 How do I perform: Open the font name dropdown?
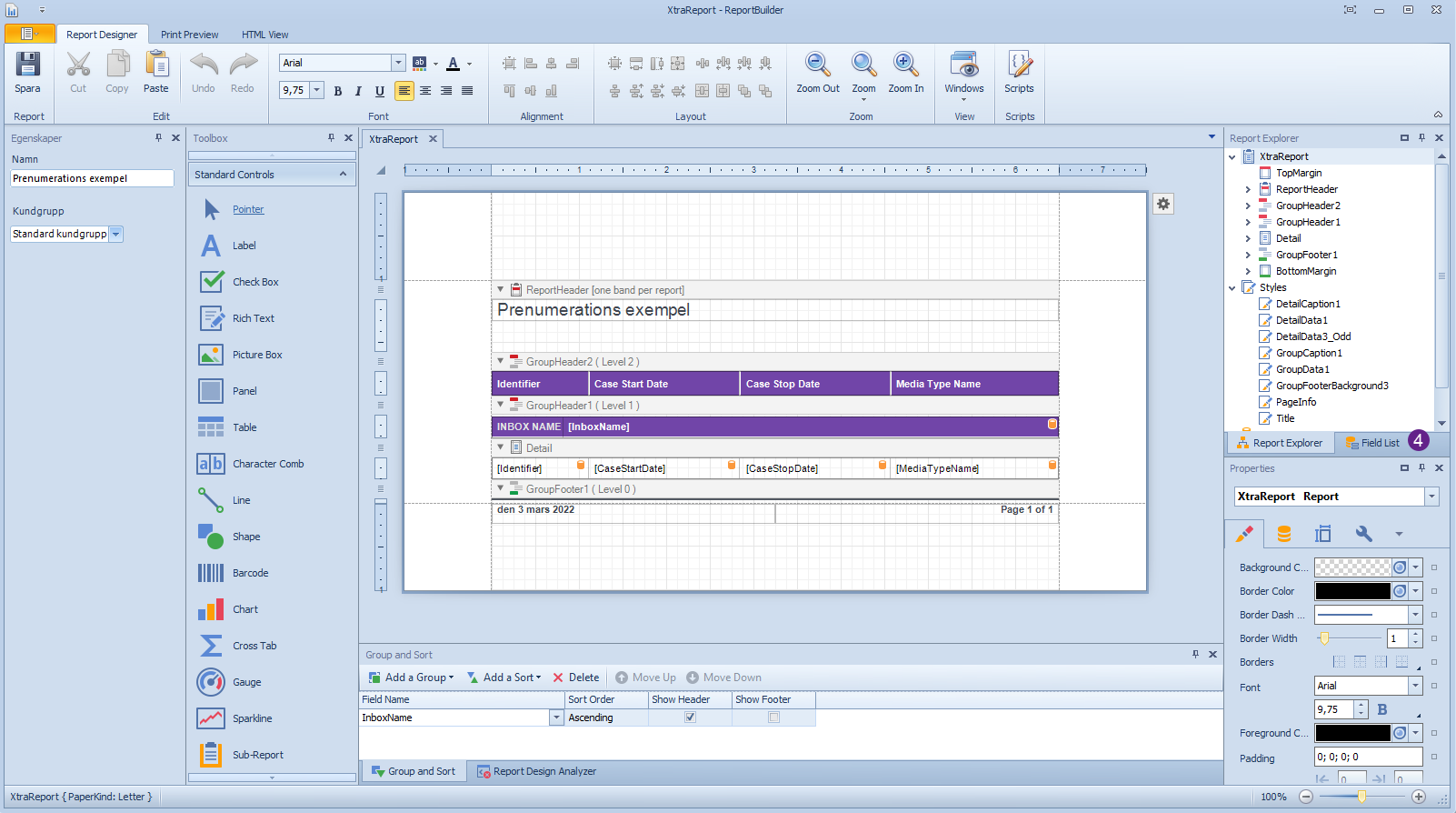398,63
